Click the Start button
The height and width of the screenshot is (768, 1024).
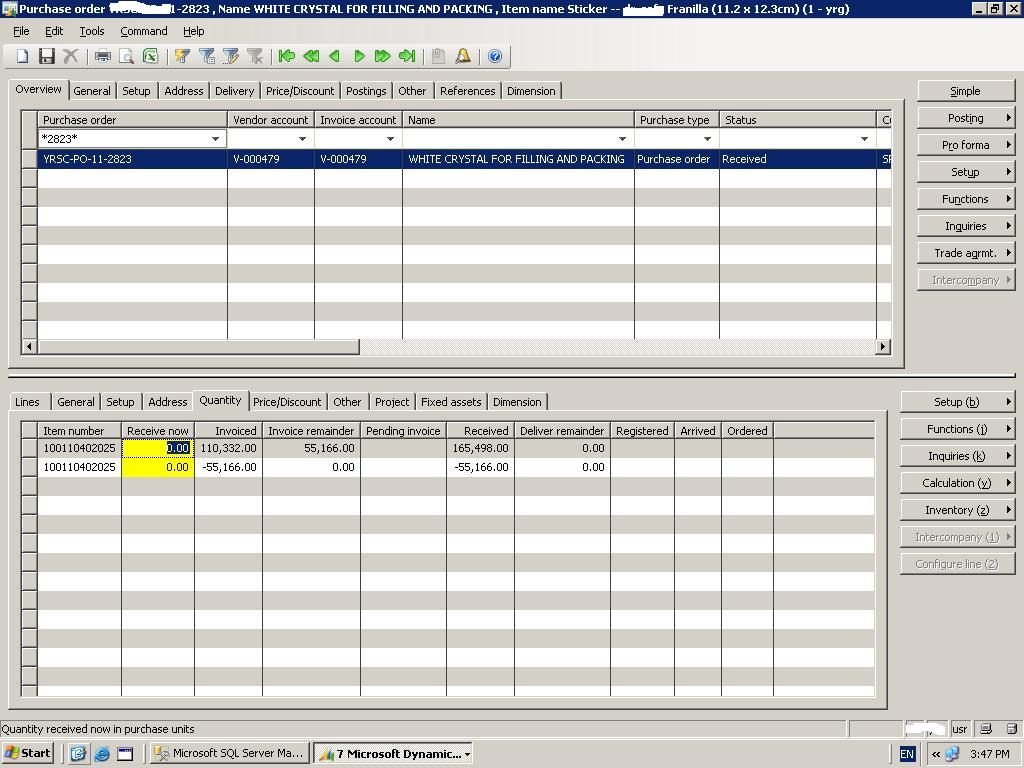click(x=27, y=753)
